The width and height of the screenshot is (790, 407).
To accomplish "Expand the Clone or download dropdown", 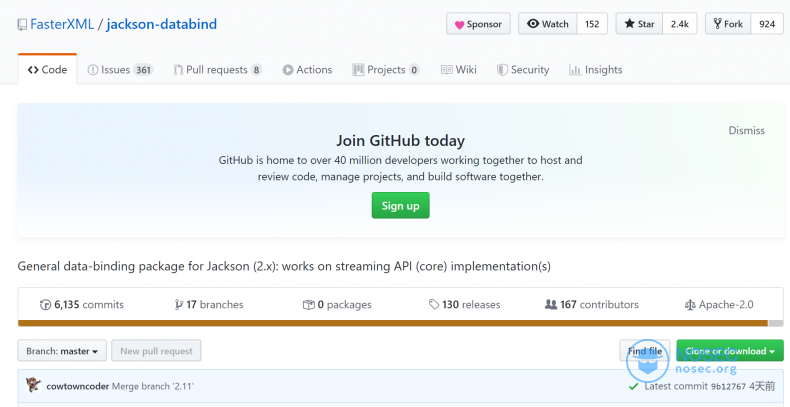I will pos(730,351).
